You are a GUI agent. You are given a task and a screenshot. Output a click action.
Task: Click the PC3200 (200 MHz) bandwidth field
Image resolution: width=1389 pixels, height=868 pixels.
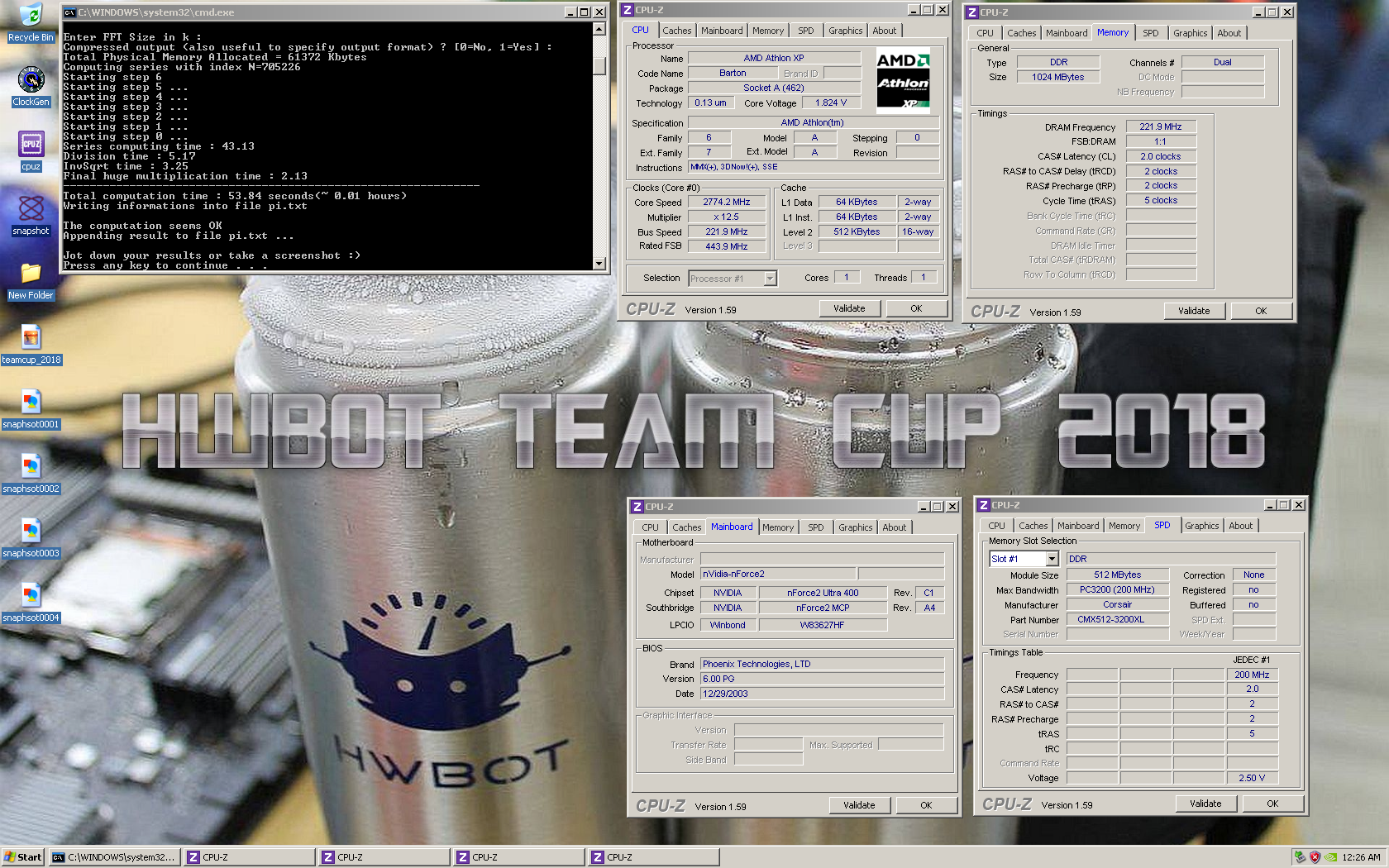(x=1117, y=589)
